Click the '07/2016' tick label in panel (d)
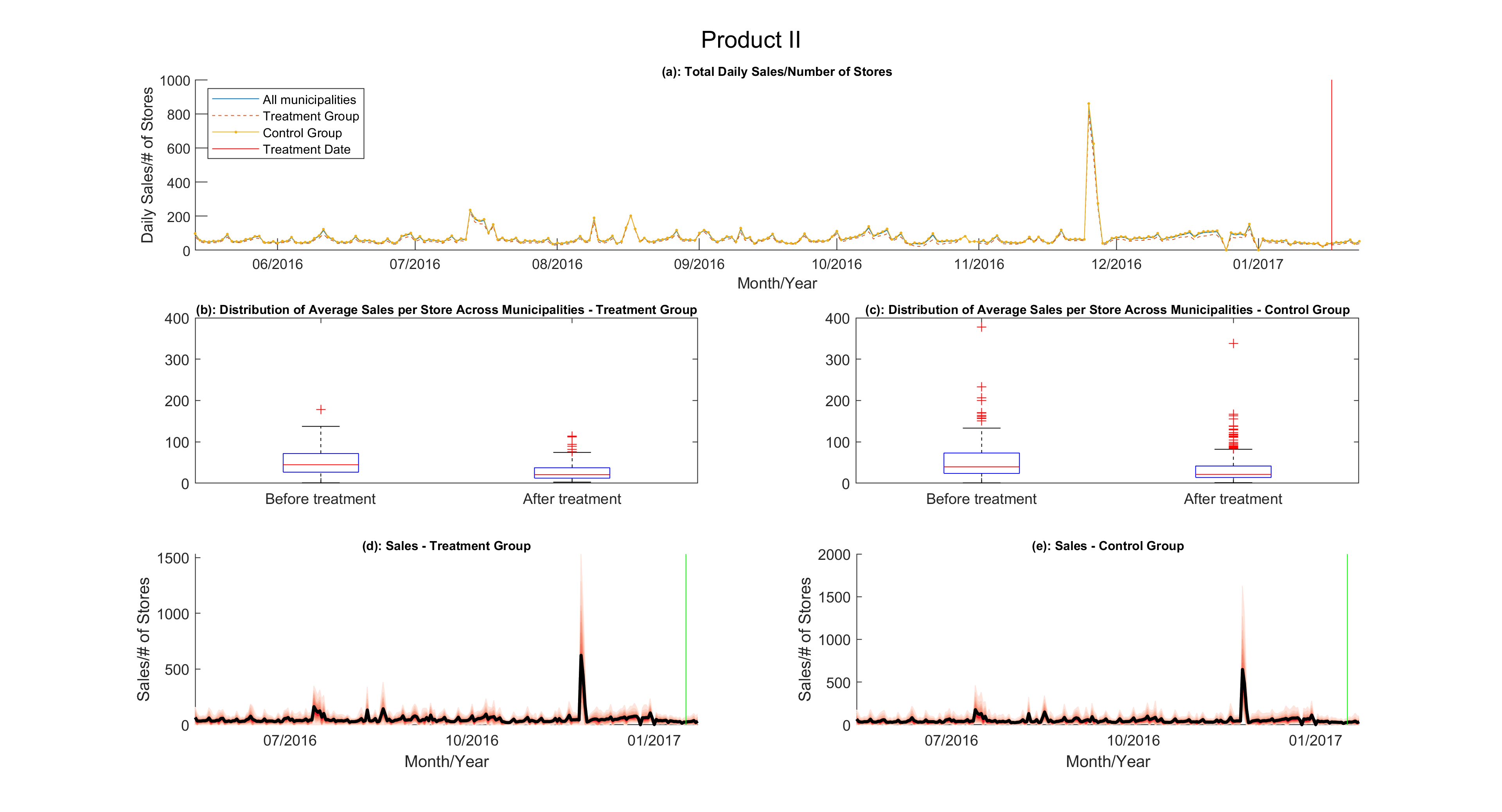 (x=290, y=740)
